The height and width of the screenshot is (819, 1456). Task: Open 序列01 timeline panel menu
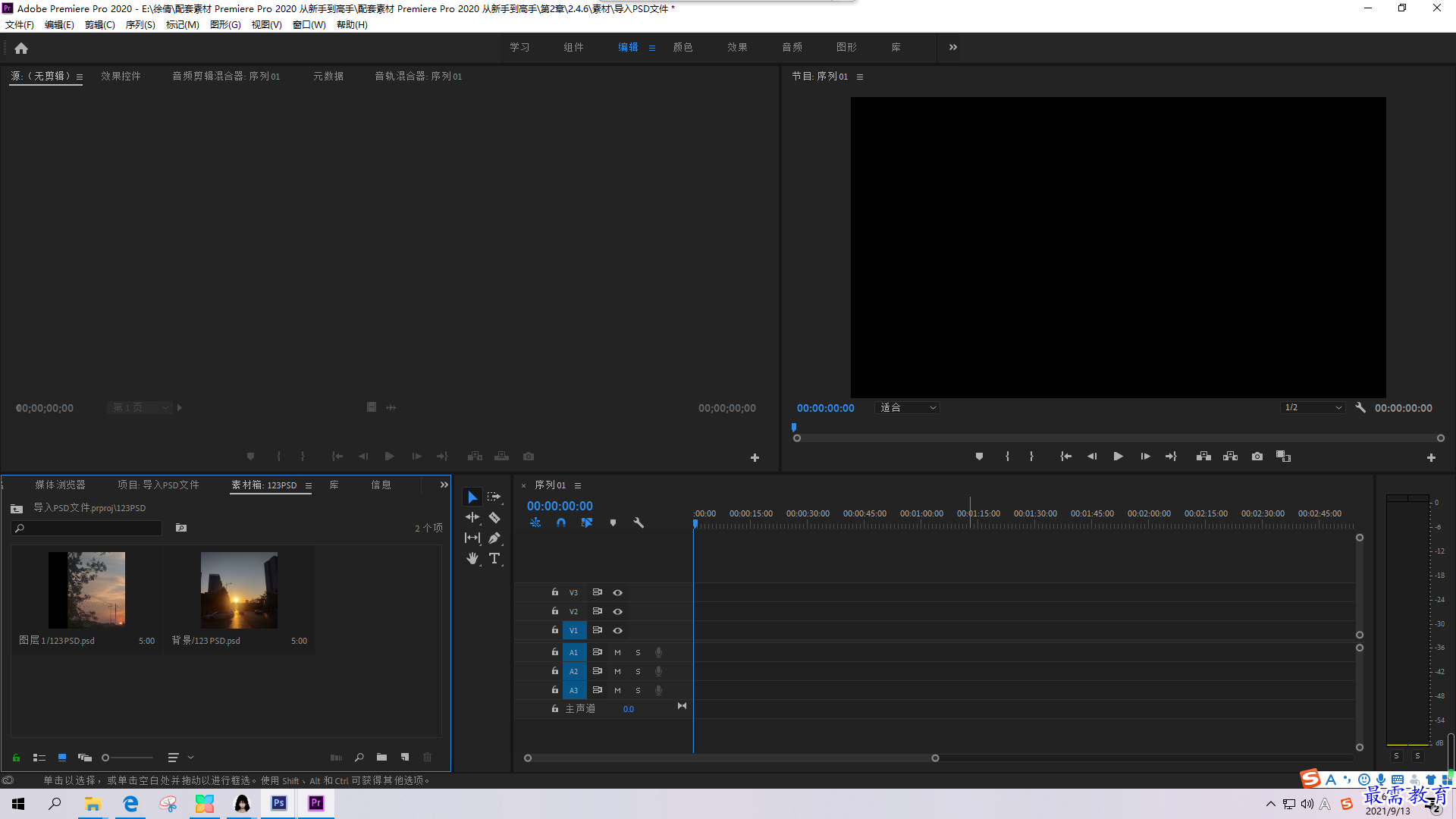[x=578, y=485]
